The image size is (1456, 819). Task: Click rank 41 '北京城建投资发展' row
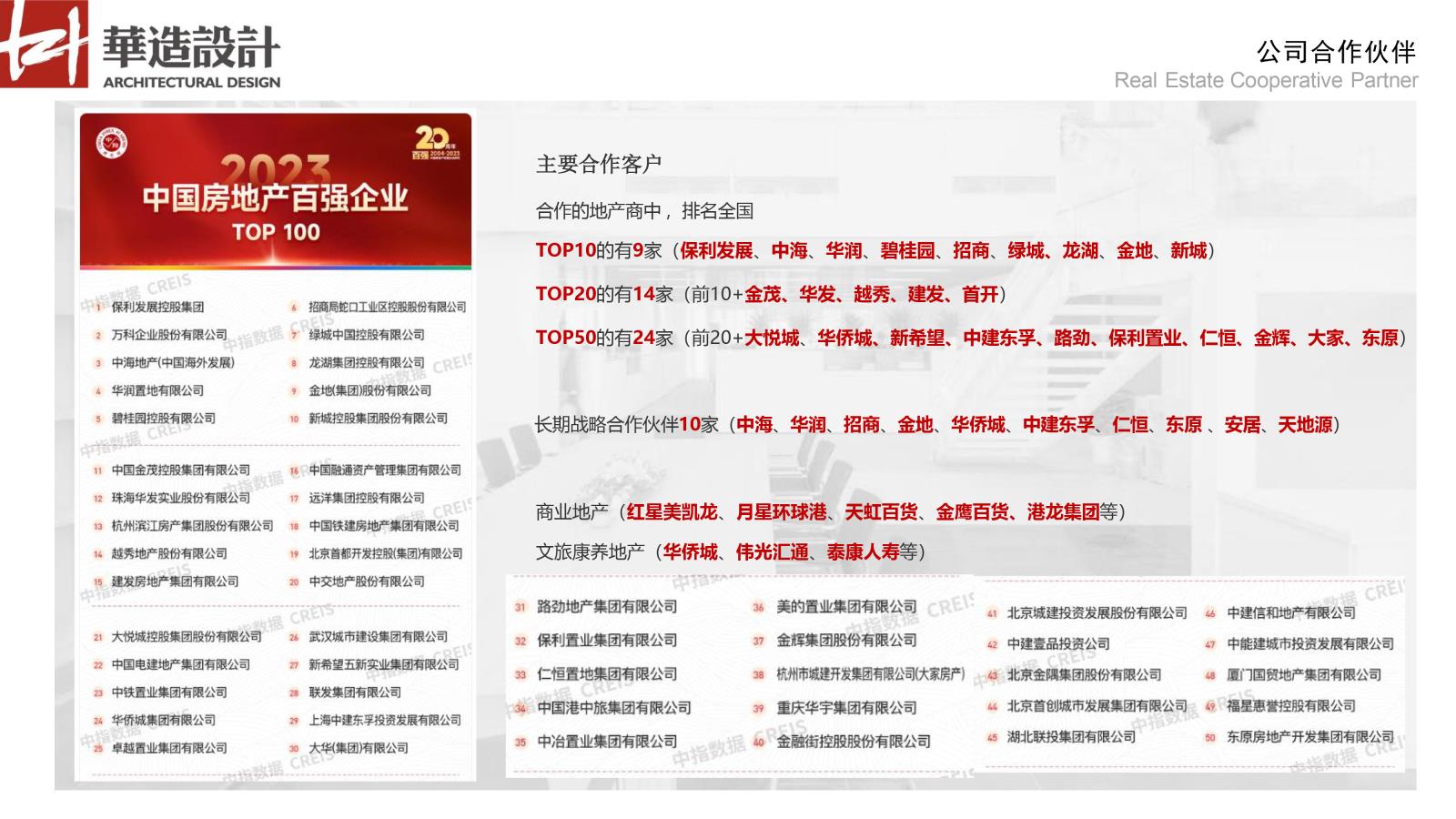[1088, 613]
